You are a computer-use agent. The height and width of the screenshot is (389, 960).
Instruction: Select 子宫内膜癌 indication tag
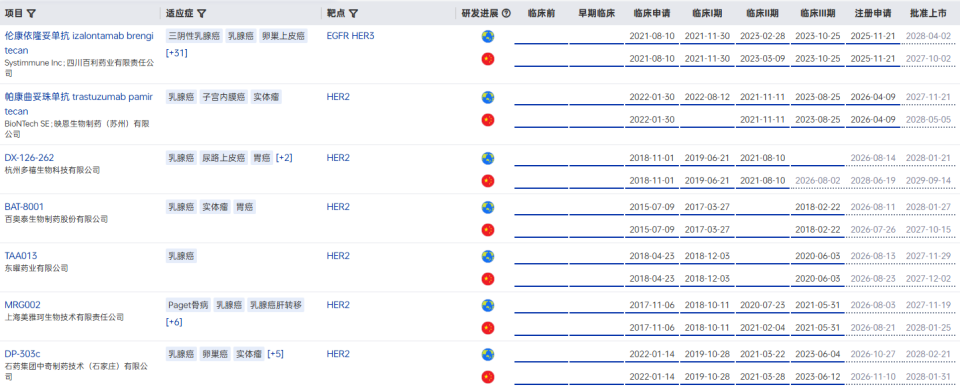pyautogui.click(x=224, y=97)
